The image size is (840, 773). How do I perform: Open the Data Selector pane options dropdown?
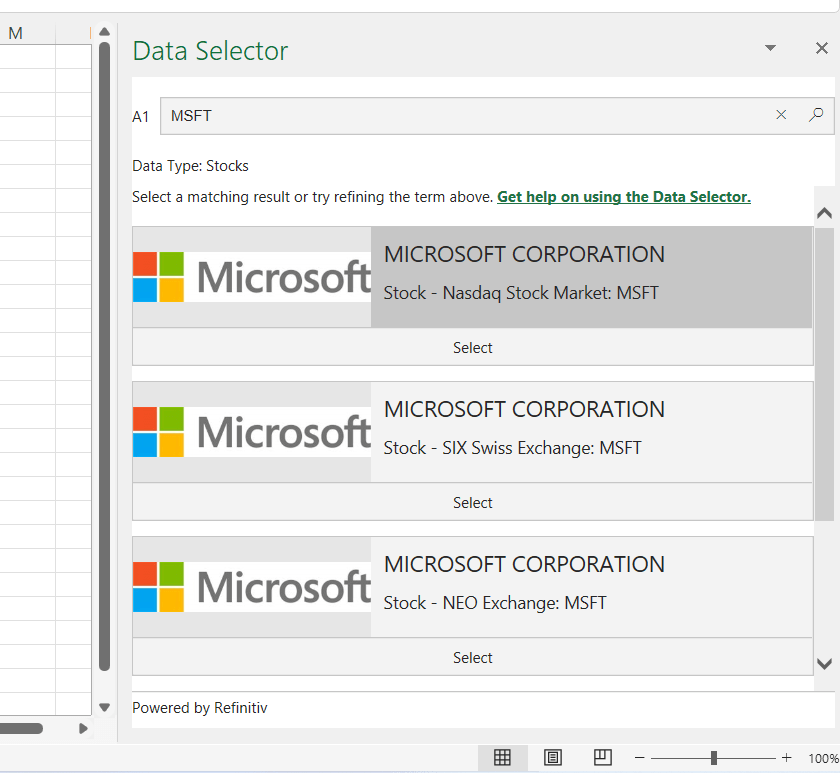(770, 48)
